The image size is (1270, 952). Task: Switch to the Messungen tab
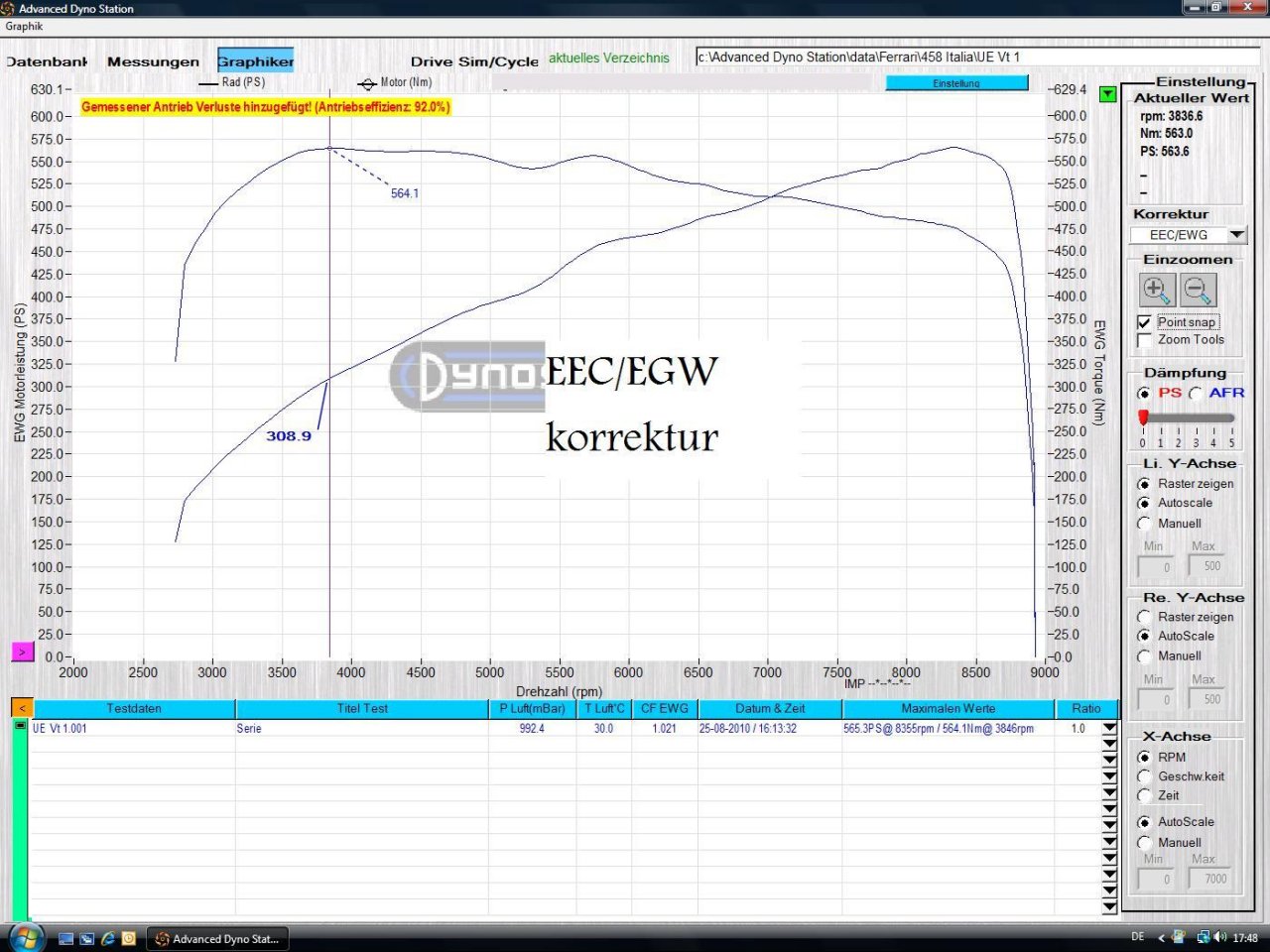point(153,61)
